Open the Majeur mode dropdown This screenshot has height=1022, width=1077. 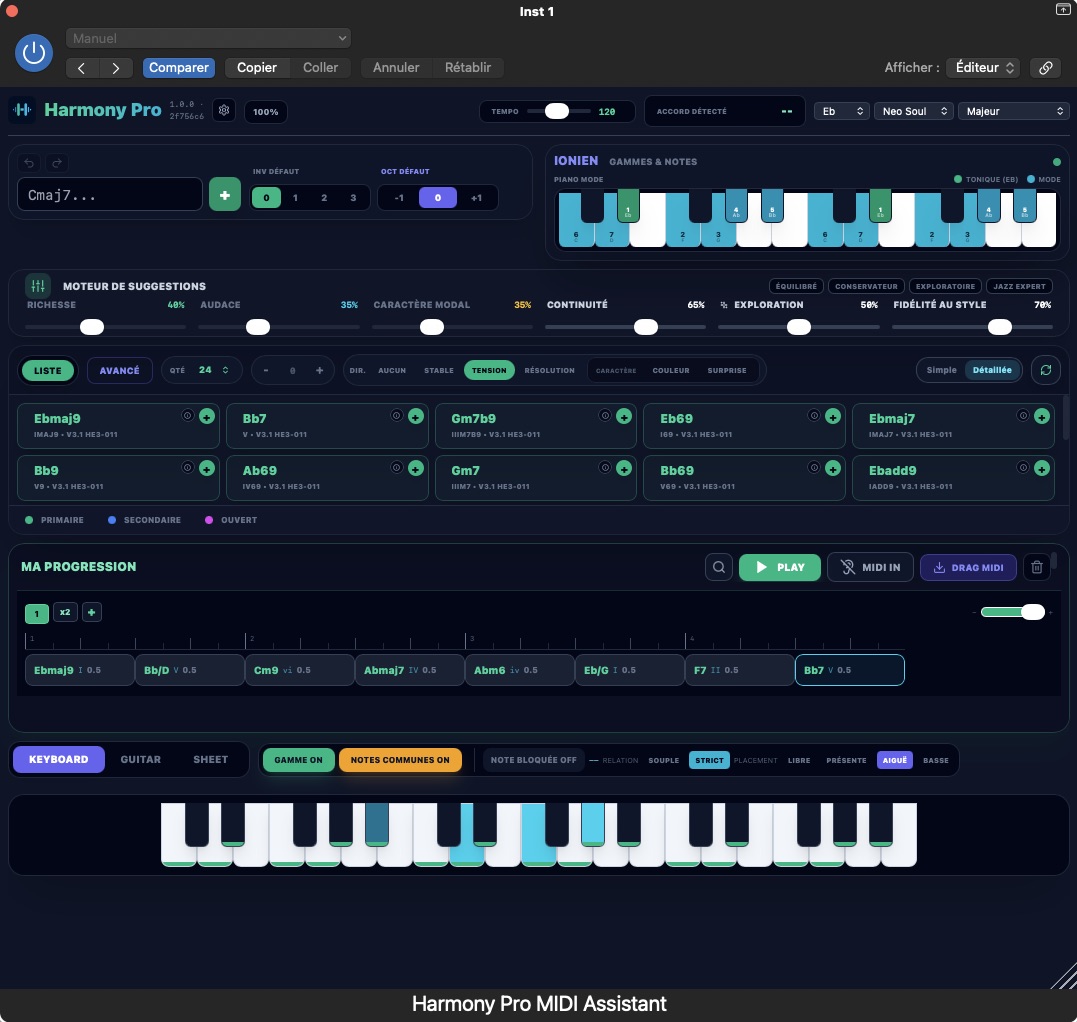click(x=1013, y=111)
